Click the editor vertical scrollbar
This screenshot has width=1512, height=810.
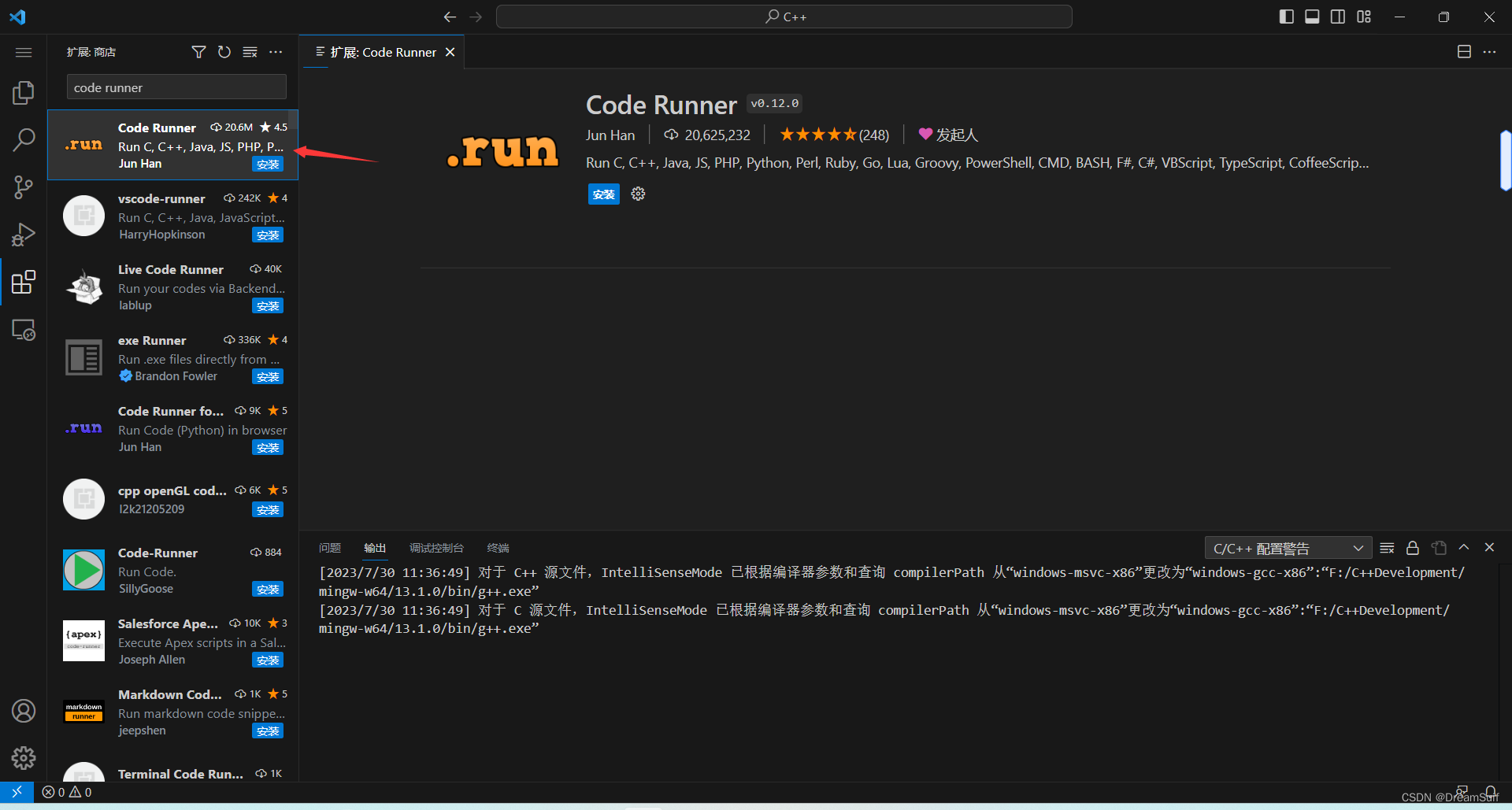point(1506,161)
